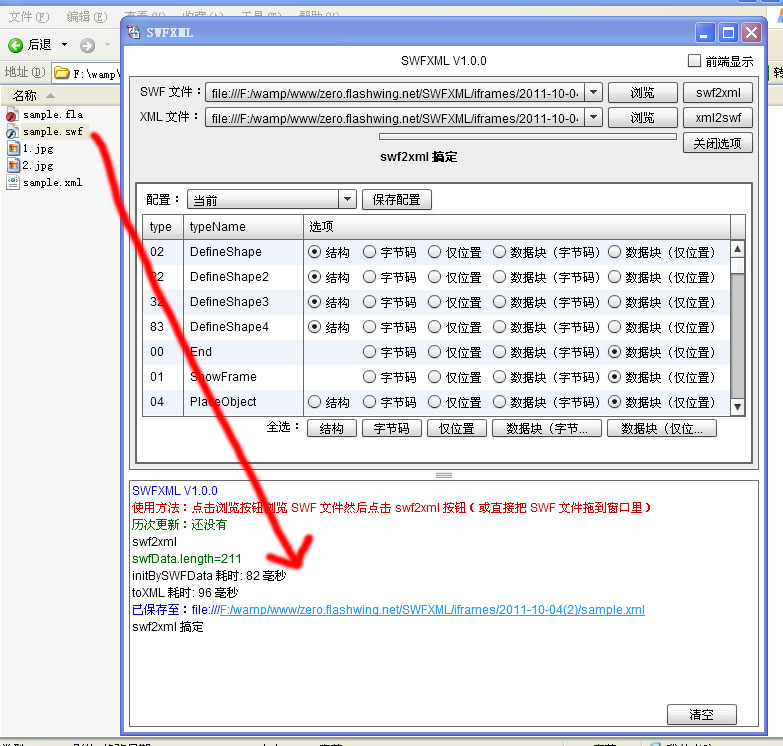Click the swf2xml convert button
This screenshot has height=746, width=783.
(718, 92)
